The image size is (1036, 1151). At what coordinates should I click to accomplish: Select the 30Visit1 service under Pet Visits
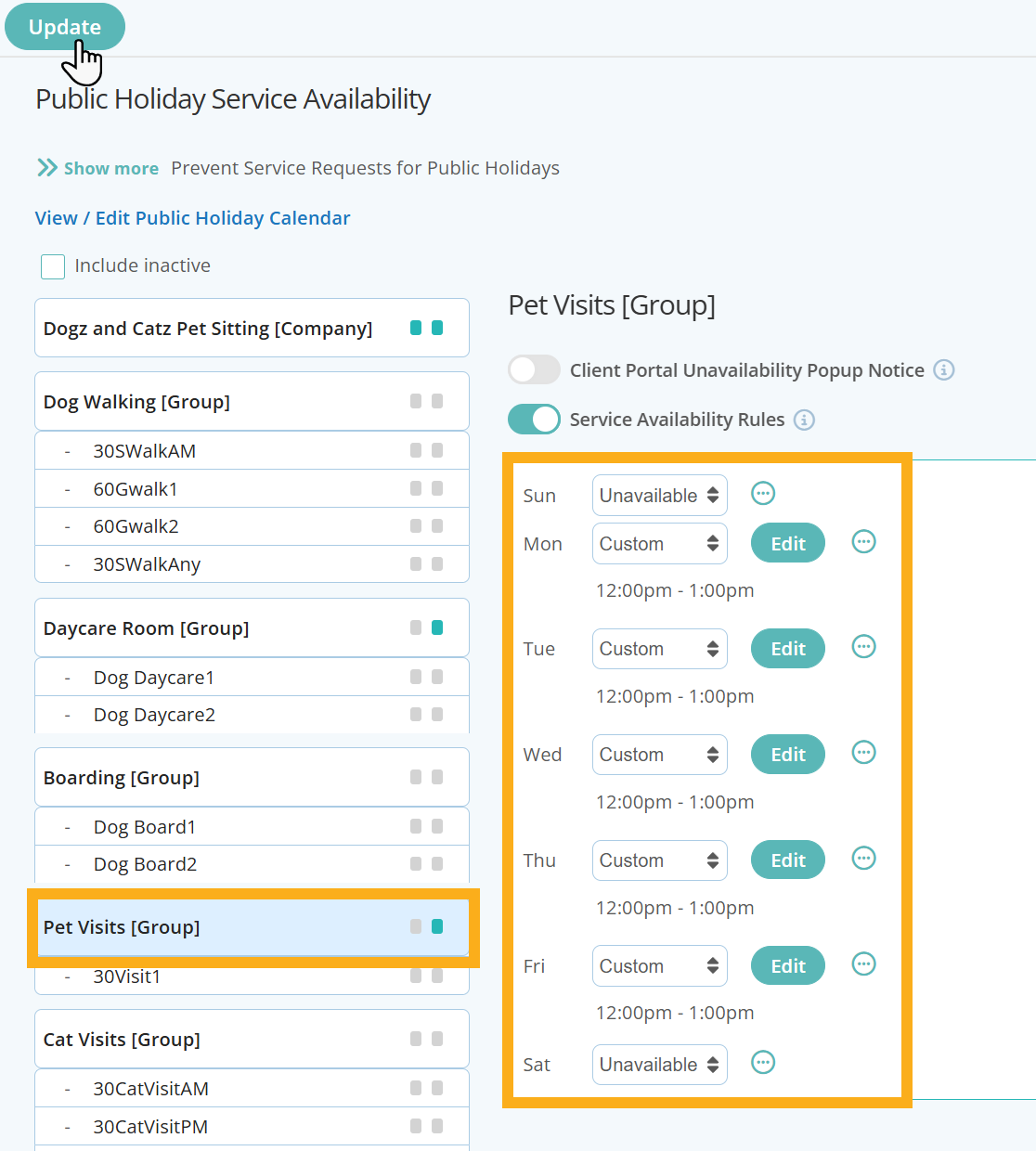click(128, 976)
